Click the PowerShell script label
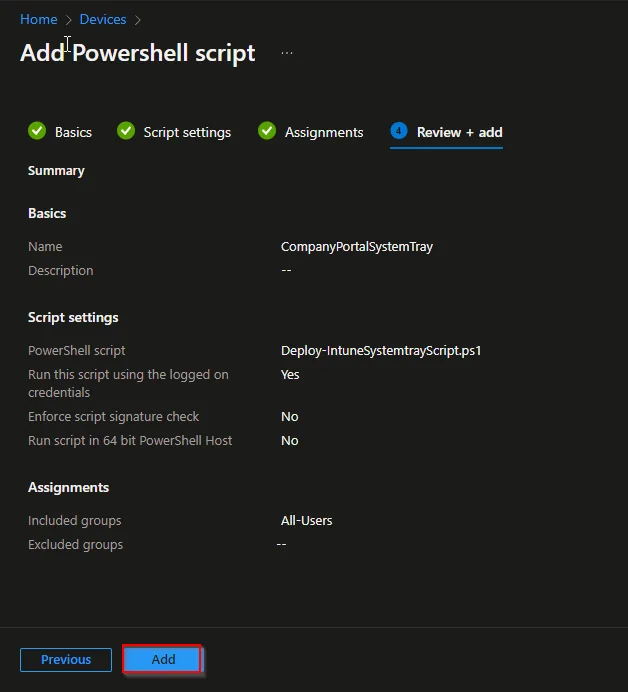This screenshot has height=692, width=628. [77, 351]
